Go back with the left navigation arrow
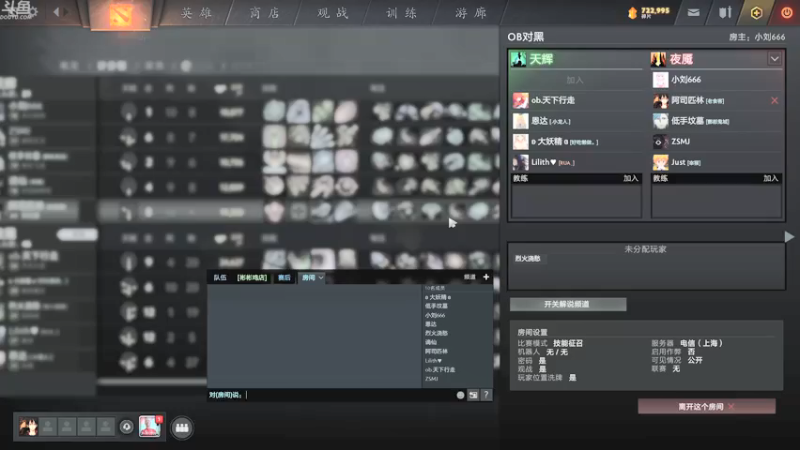Image resolution: width=800 pixels, height=450 pixels. 56,12
